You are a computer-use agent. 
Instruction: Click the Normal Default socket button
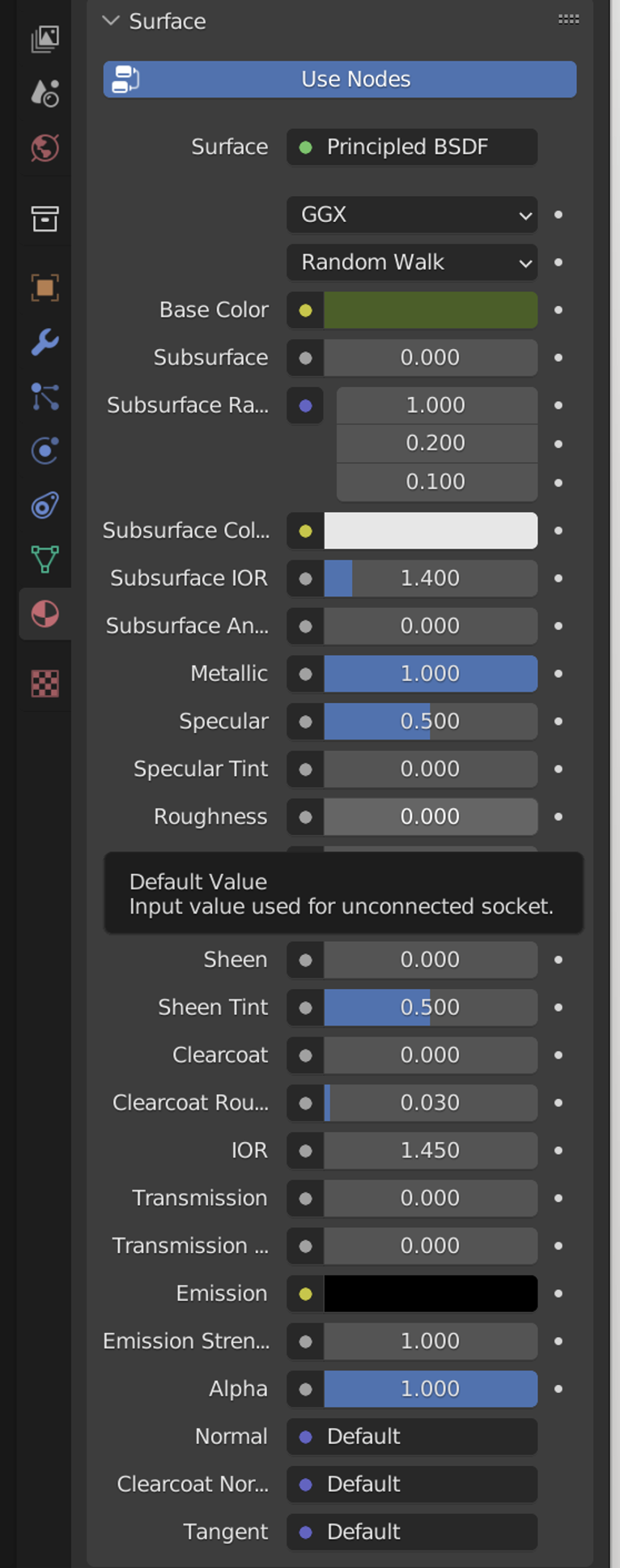tap(412, 1437)
